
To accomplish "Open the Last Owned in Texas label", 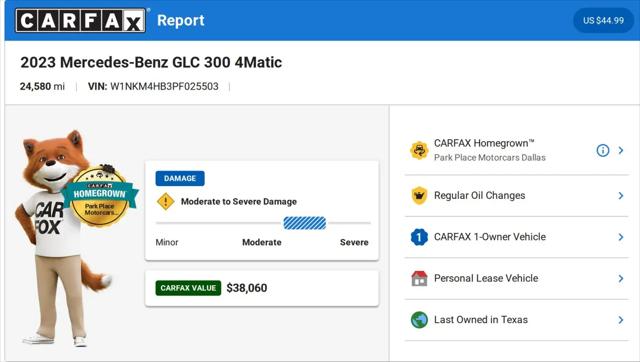I will (481, 320).
